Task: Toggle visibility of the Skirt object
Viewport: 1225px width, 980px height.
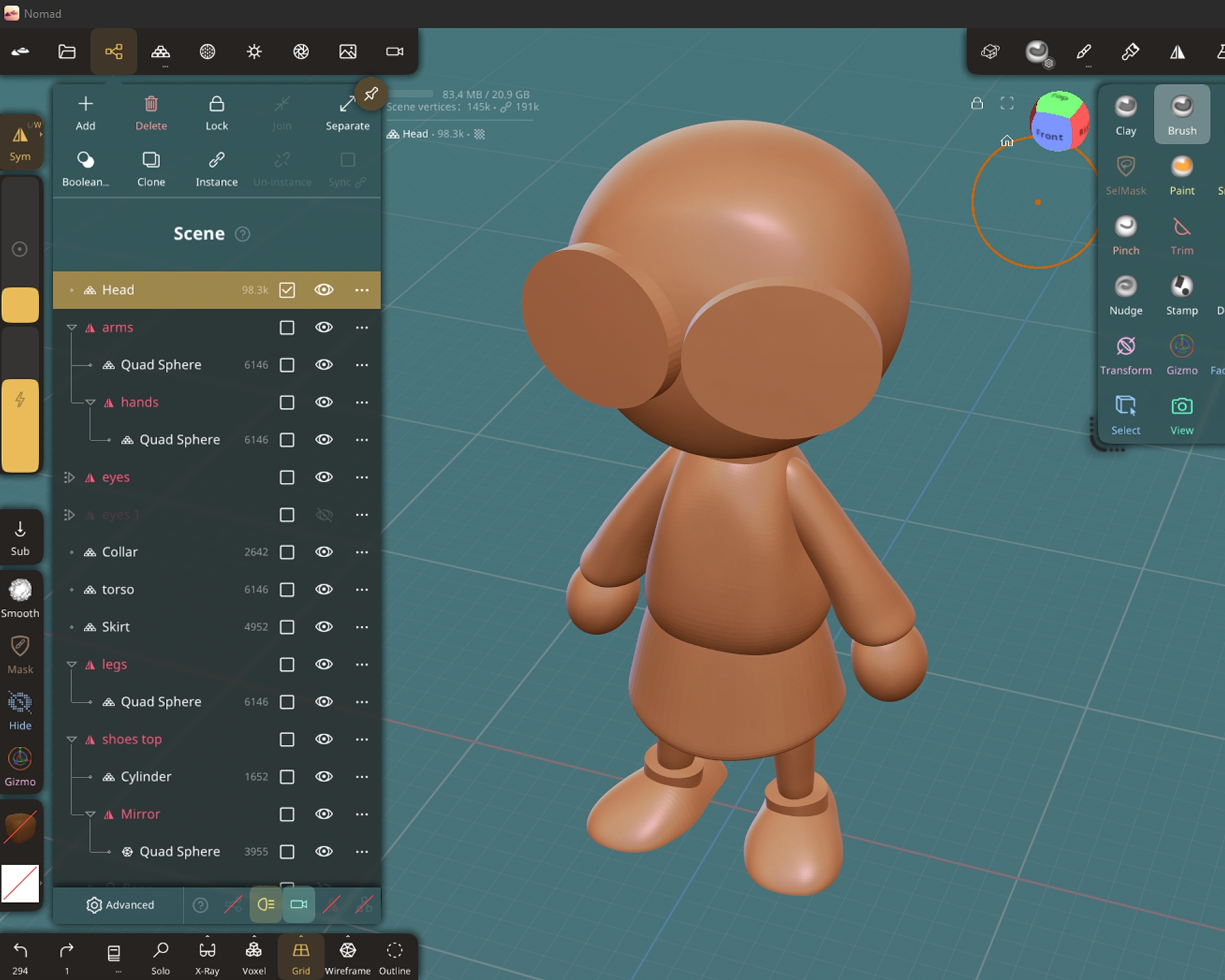Action: click(324, 627)
